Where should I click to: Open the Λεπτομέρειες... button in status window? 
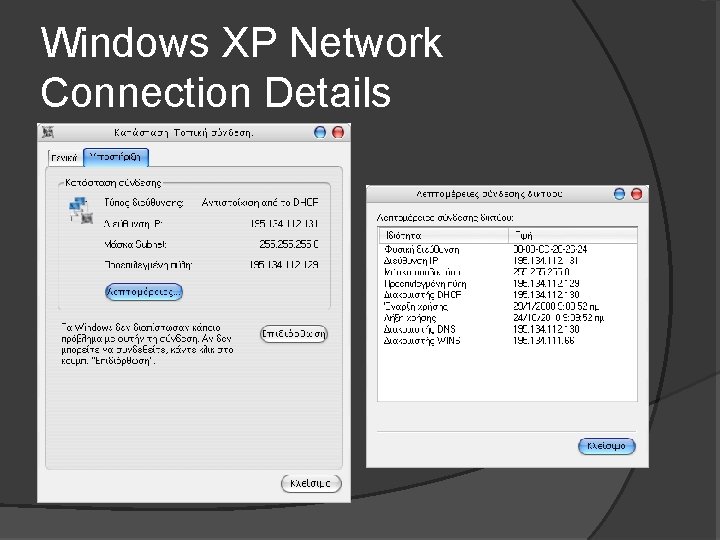144,292
